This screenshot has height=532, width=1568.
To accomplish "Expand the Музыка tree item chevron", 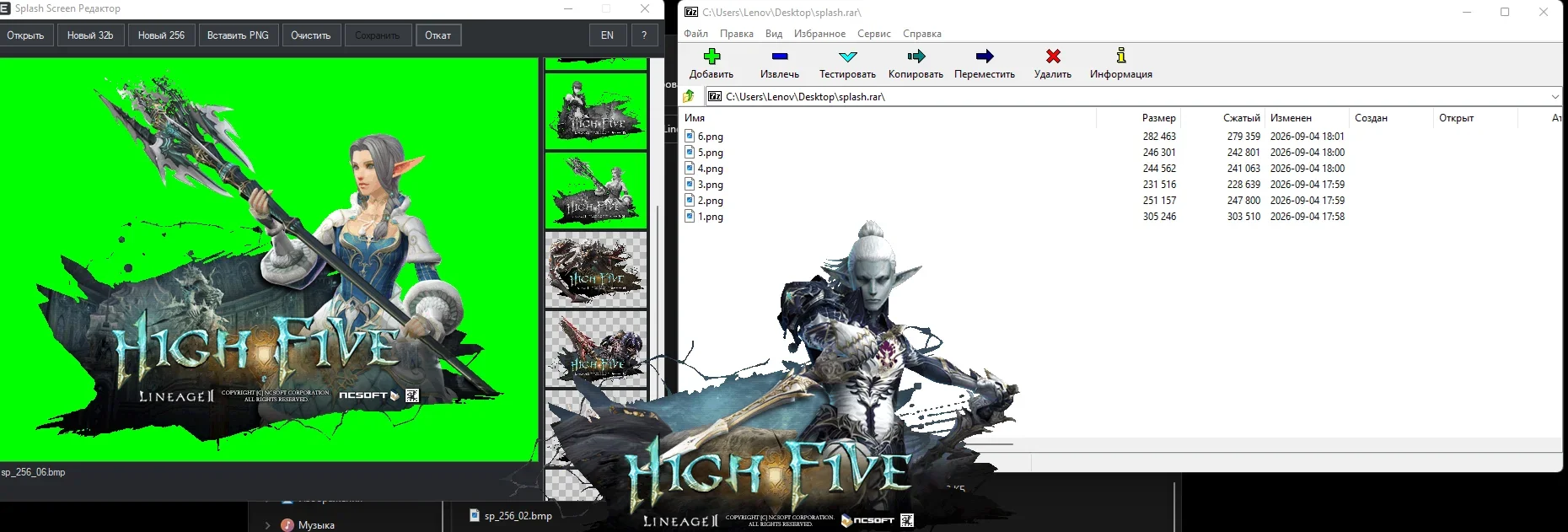I will click(x=267, y=525).
